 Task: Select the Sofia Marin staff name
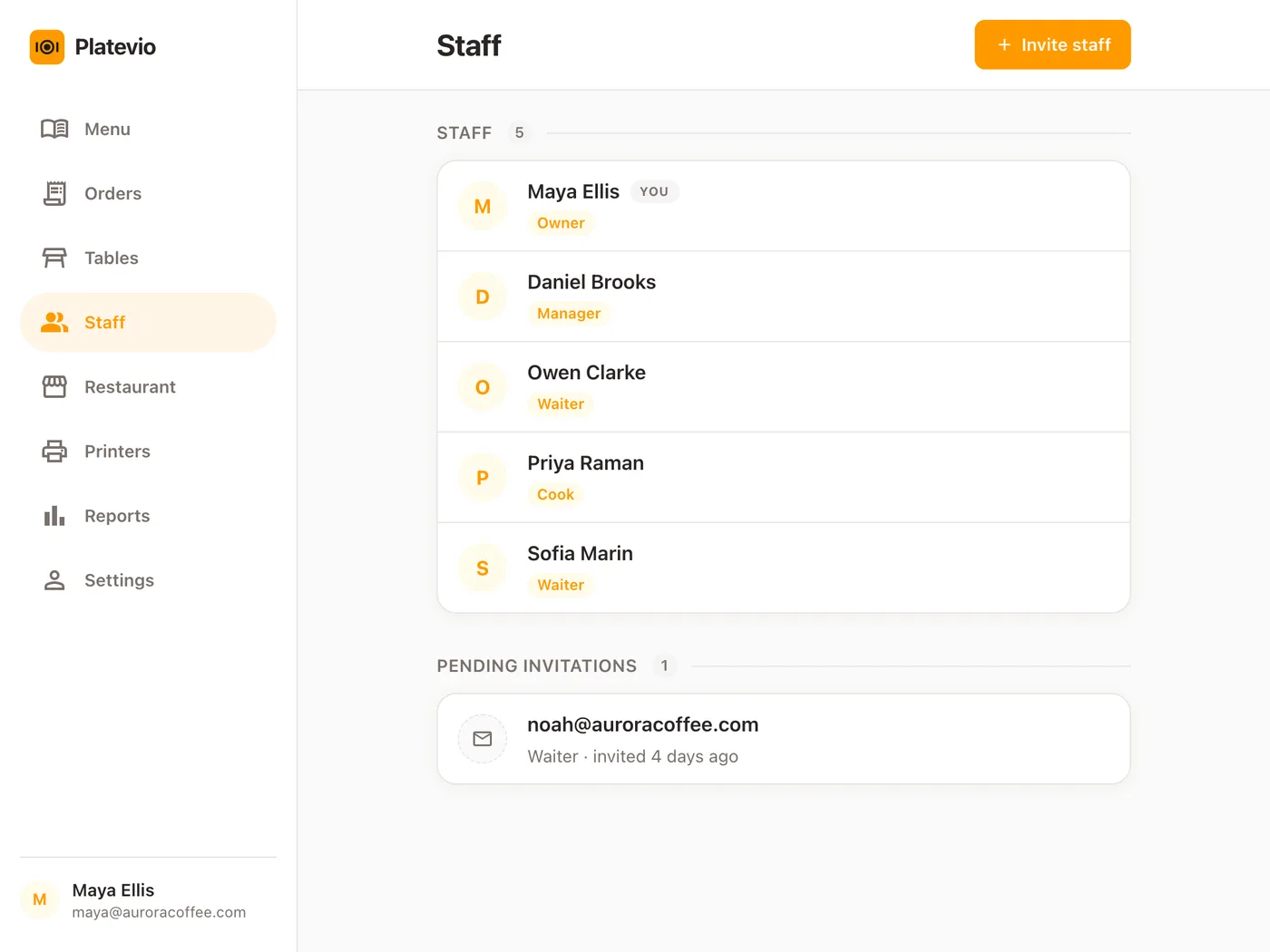(581, 554)
